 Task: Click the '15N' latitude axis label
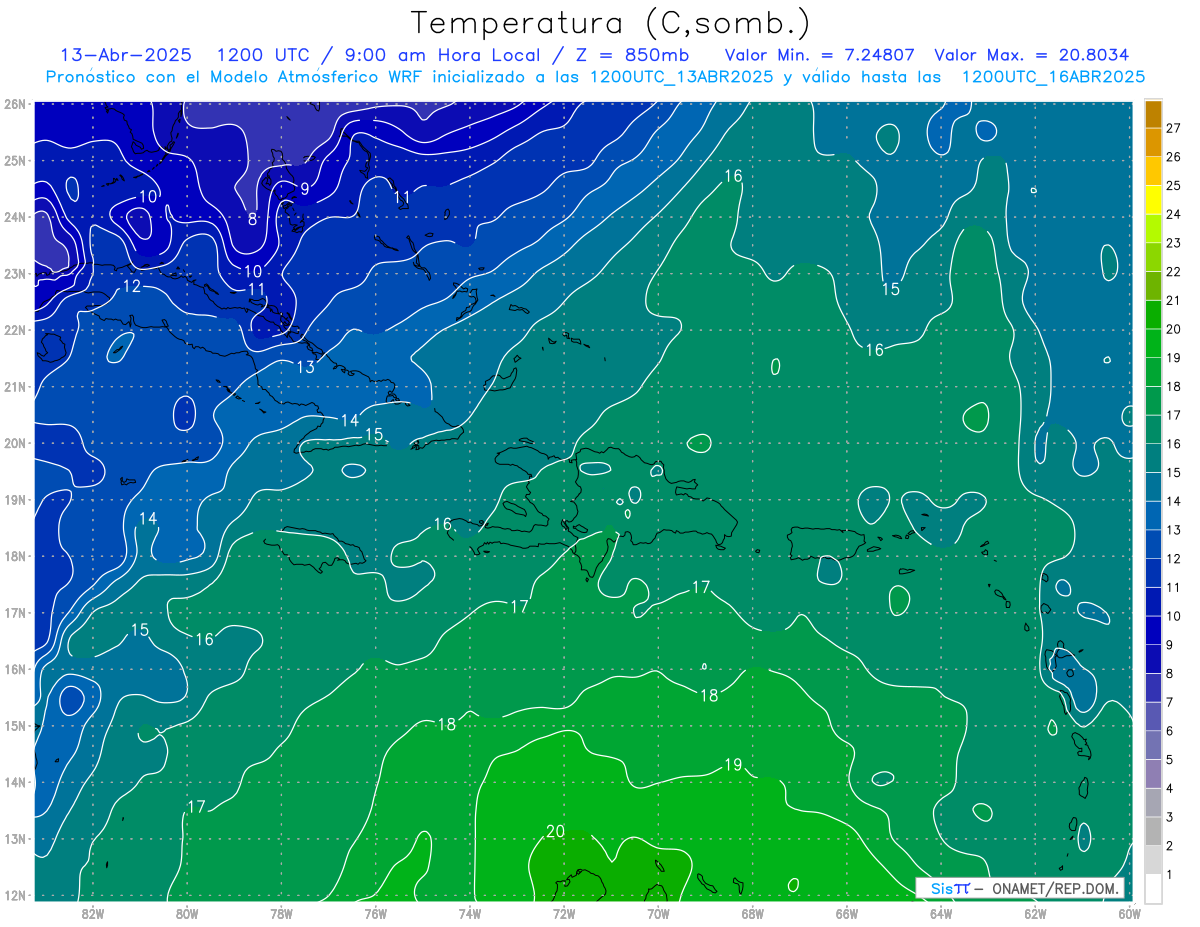tap(14, 725)
